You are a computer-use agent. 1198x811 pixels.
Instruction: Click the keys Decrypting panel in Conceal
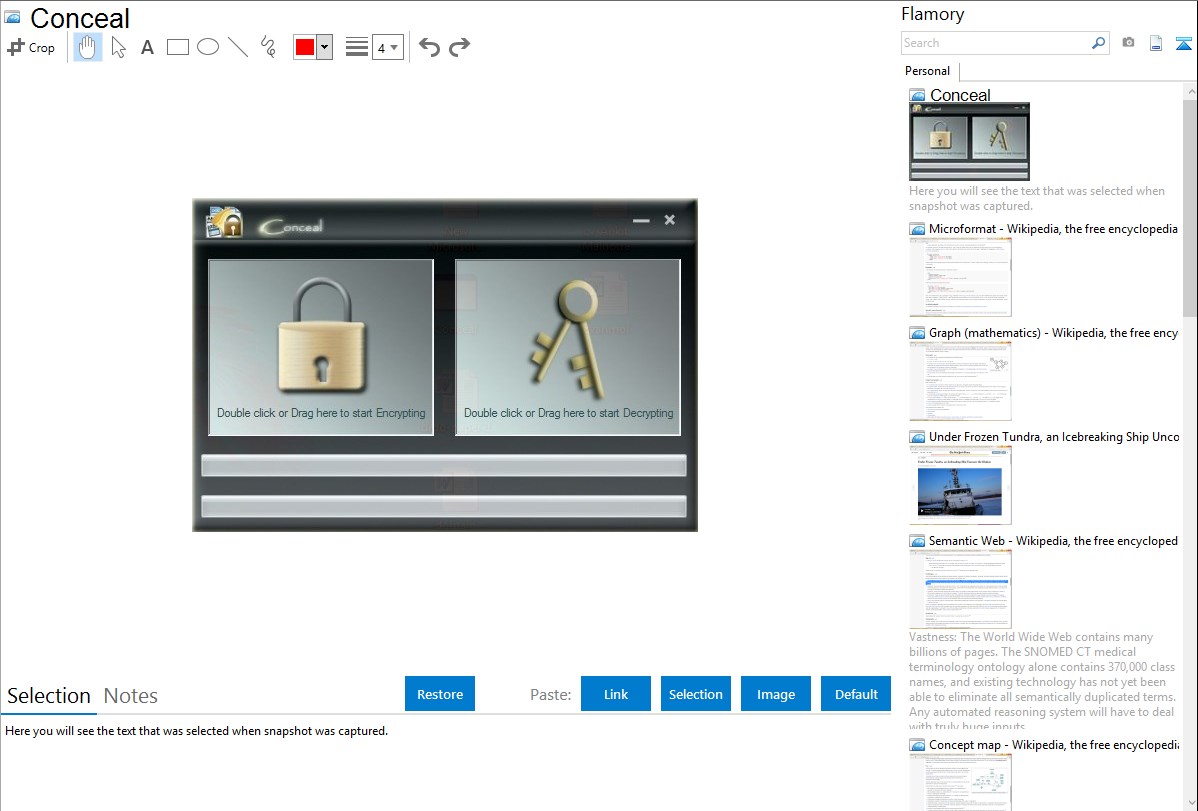pyautogui.click(x=568, y=347)
